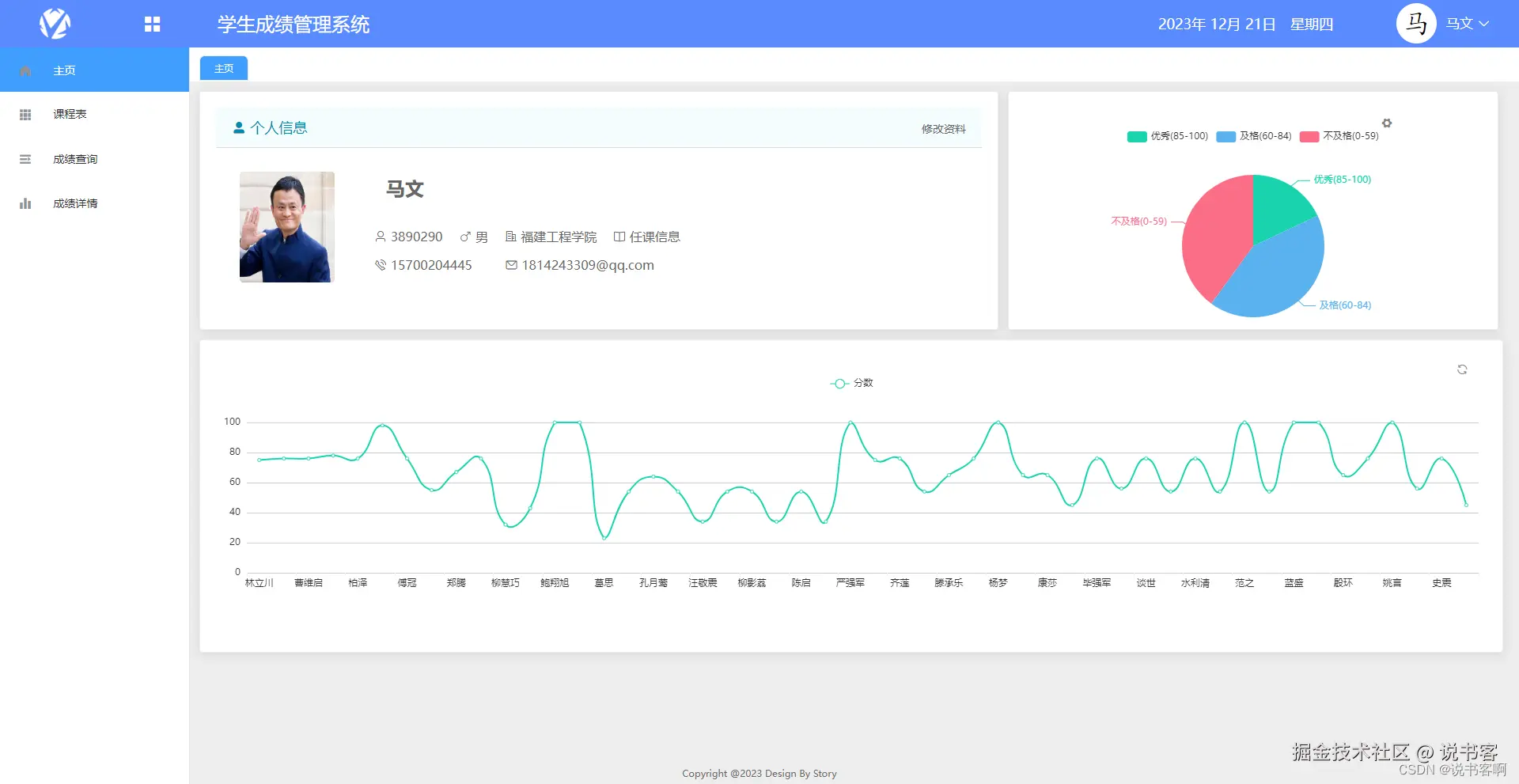Image resolution: width=1519 pixels, height=784 pixels.
Task: Click the 成绩查询 list icon in the sidebar
Action: (x=25, y=158)
